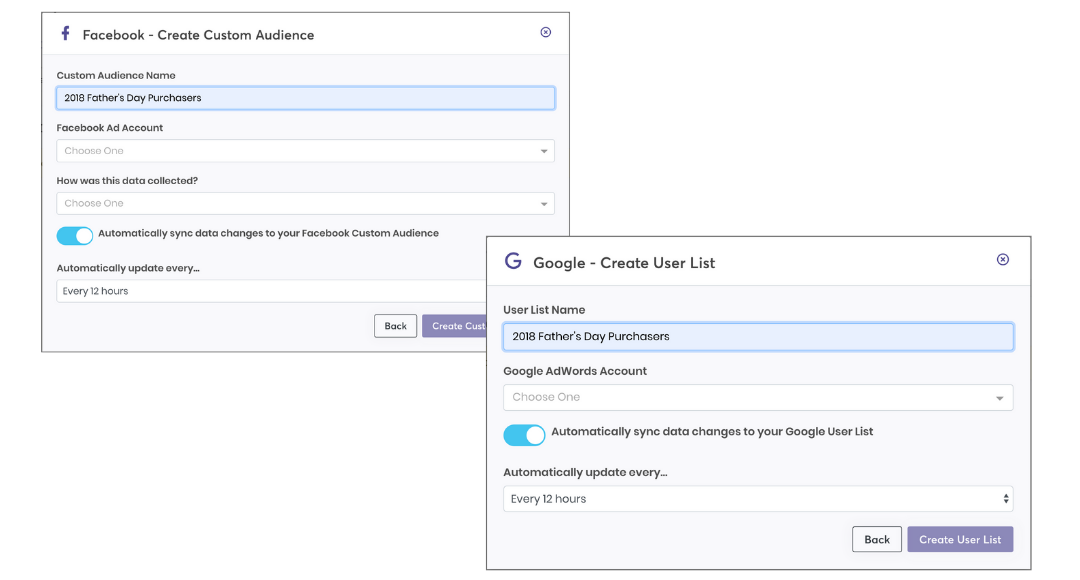Click the Create User List button
The height and width of the screenshot is (580, 1080).
click(960, 539)
